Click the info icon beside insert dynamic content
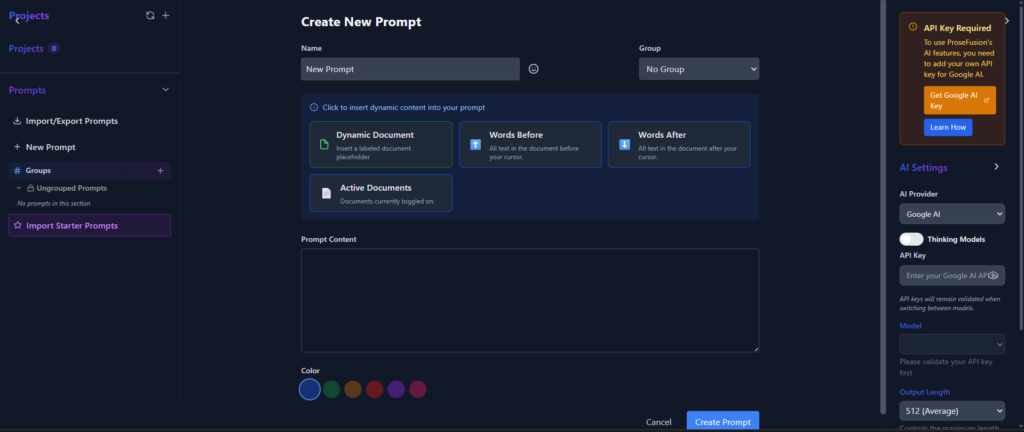The width and height of the screenshot is (1024, 432). [314, 108]
